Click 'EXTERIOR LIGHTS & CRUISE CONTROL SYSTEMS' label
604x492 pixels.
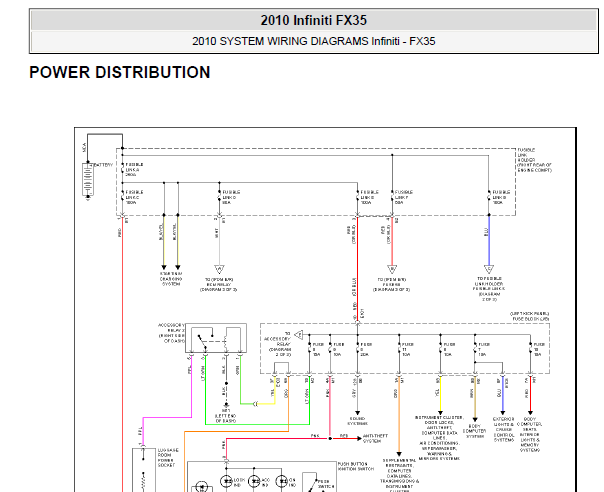[503, 429]
